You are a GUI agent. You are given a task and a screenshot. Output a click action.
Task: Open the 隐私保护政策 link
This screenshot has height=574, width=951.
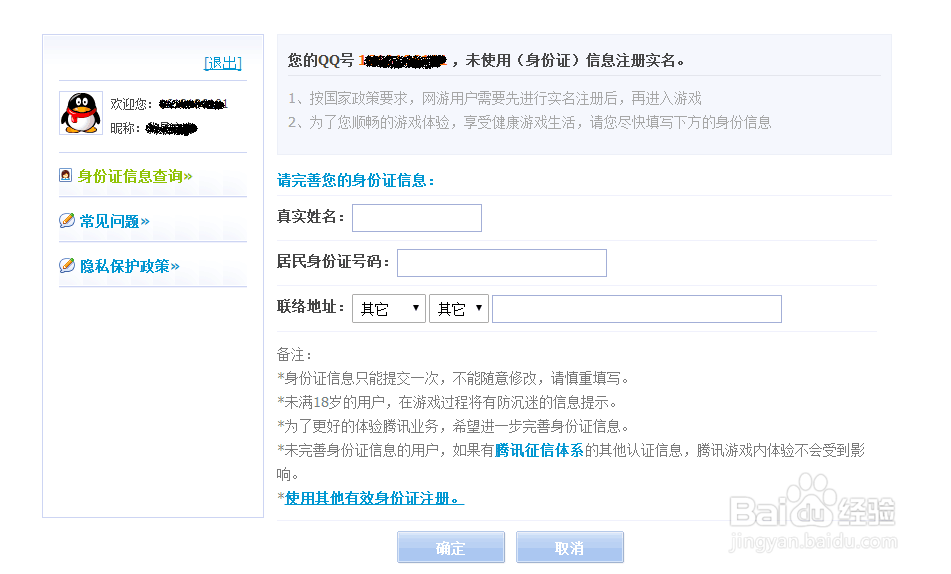click(x=130, y=266)
